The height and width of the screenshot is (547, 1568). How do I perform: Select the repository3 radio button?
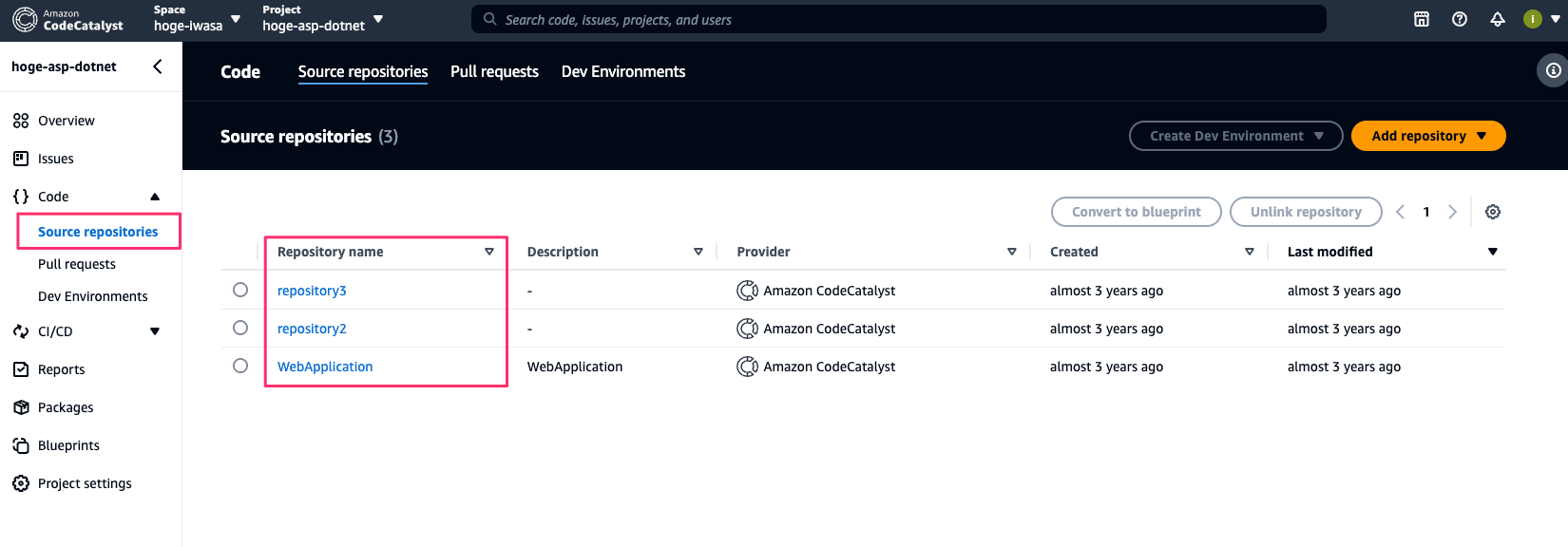(240, 290)
